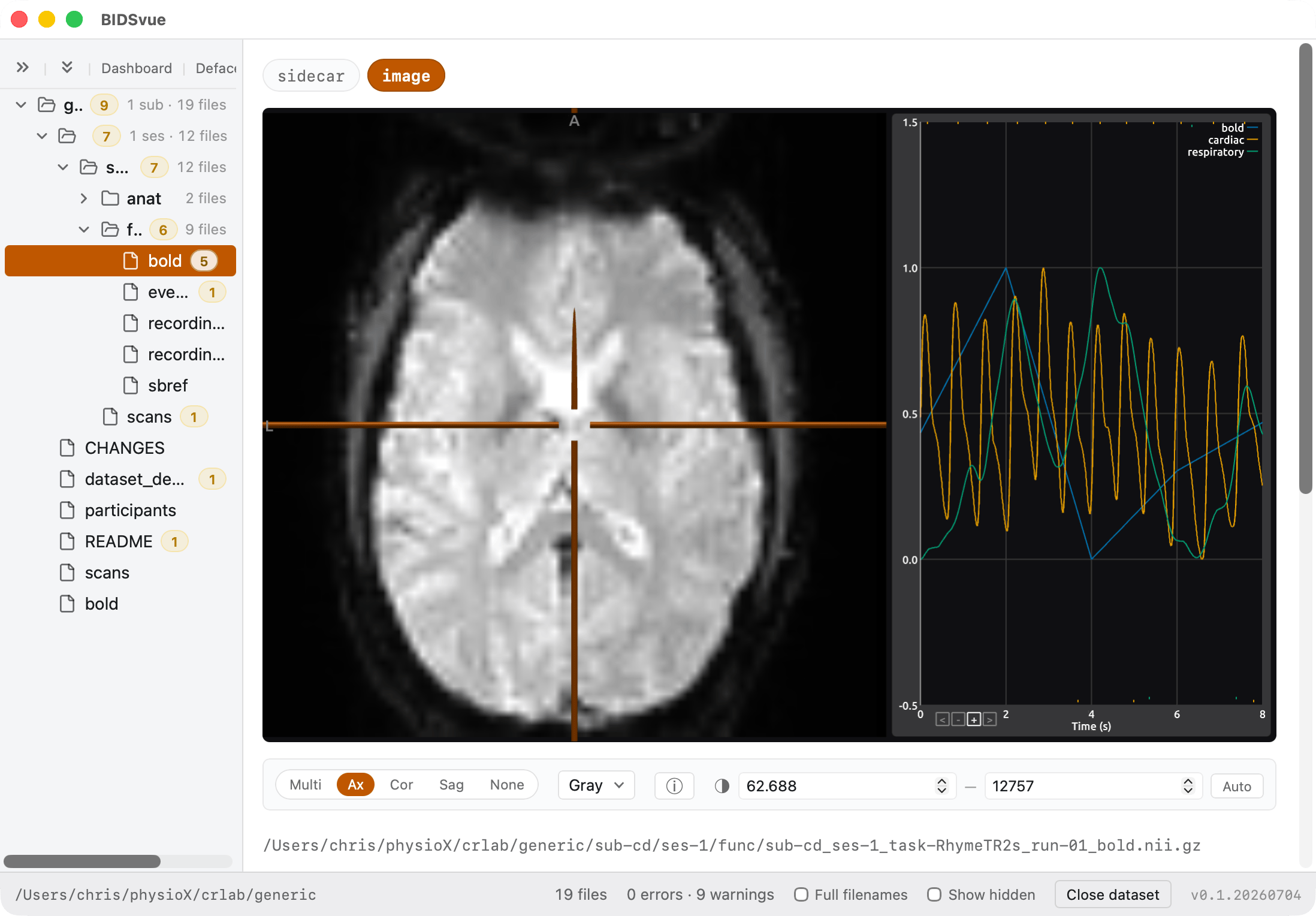Click the file icon beside participants
Image resolution: width=1316 pixels, height=916 pixels.
pyautogui.click(x=67, y=510)
